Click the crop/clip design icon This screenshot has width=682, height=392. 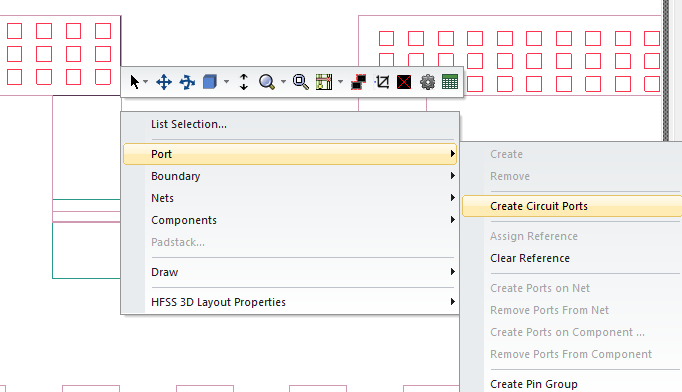coord(382,82)
